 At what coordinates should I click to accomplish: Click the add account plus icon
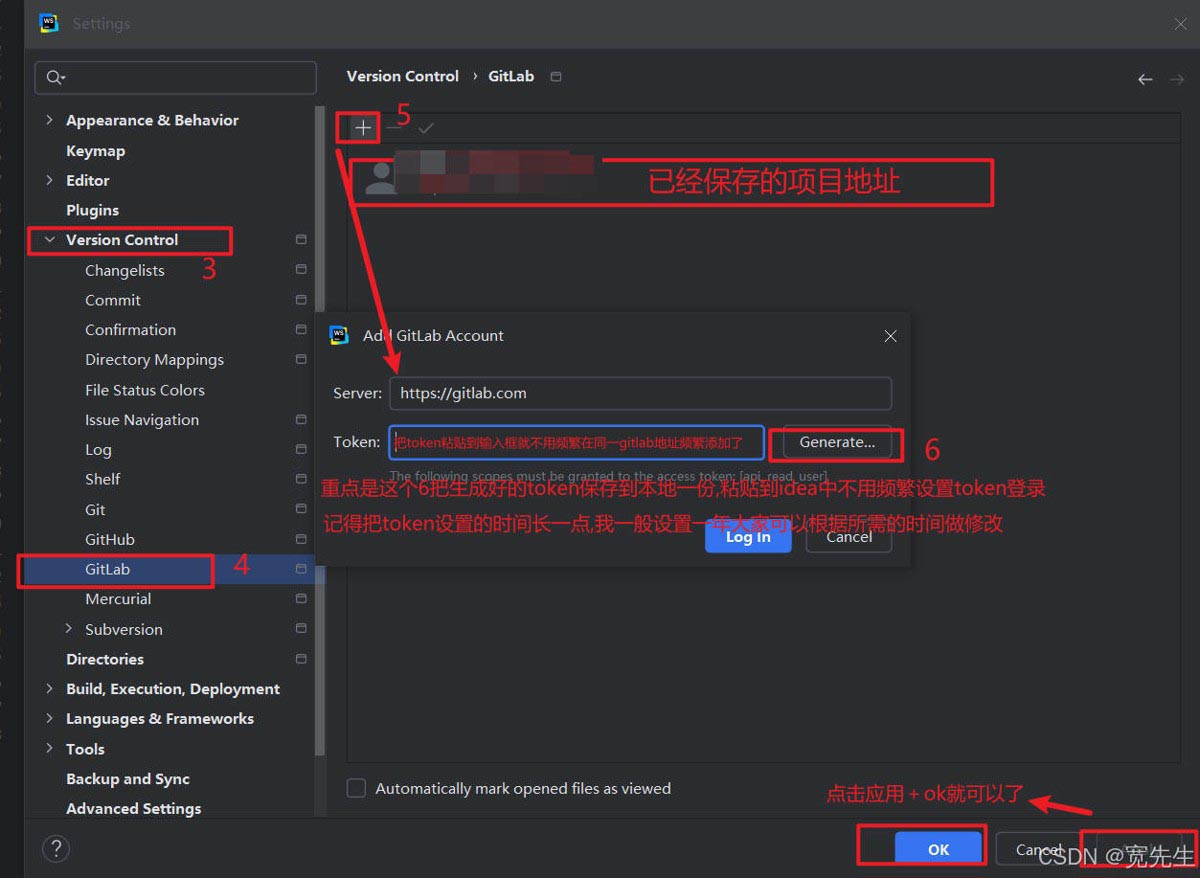(363, 128)
